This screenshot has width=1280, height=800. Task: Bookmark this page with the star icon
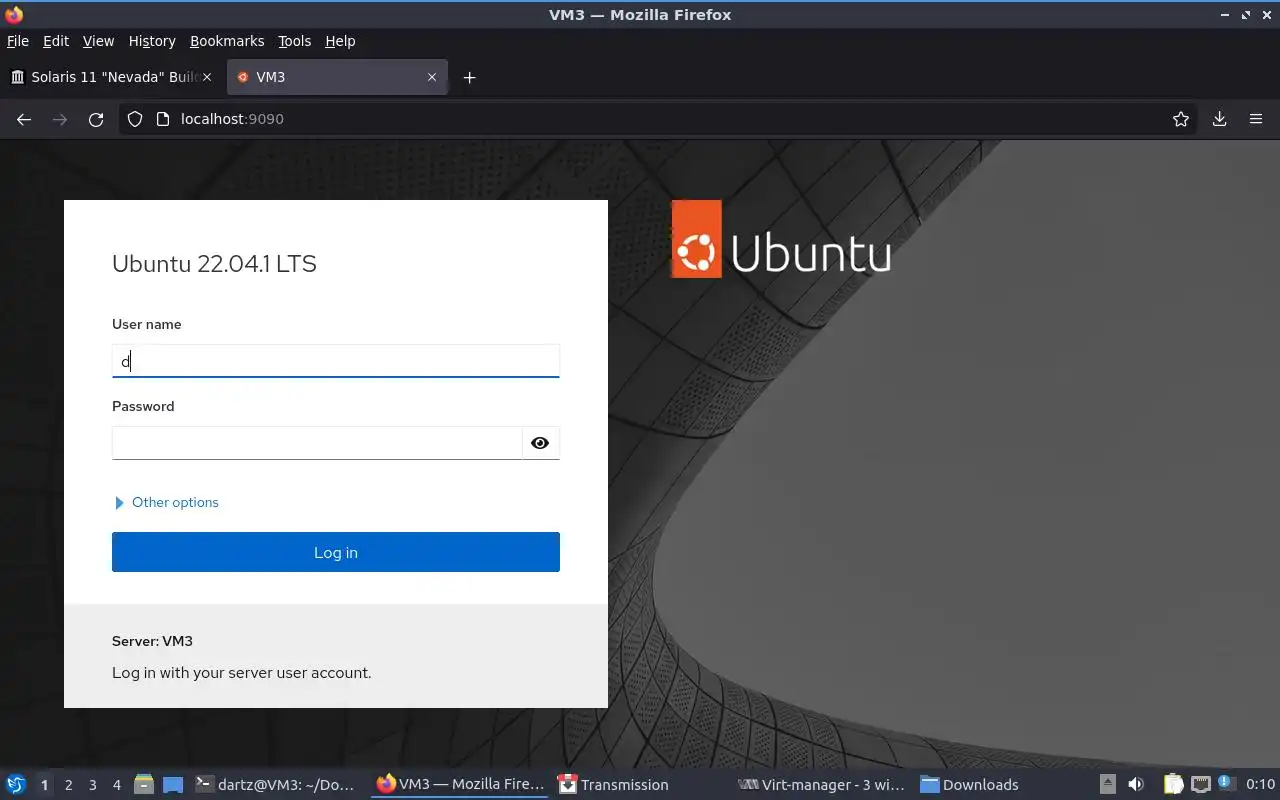pos(1181,119)
